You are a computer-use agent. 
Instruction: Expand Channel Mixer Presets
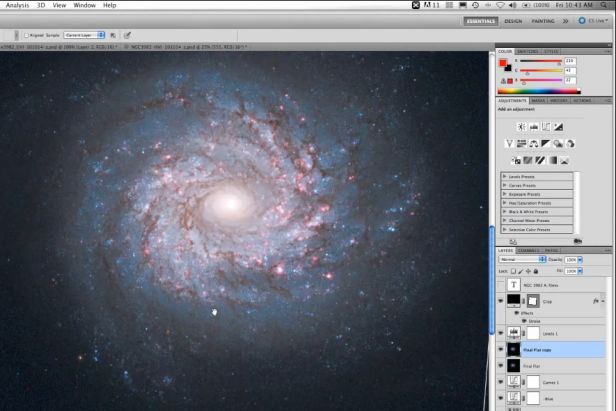coord(504,220)
